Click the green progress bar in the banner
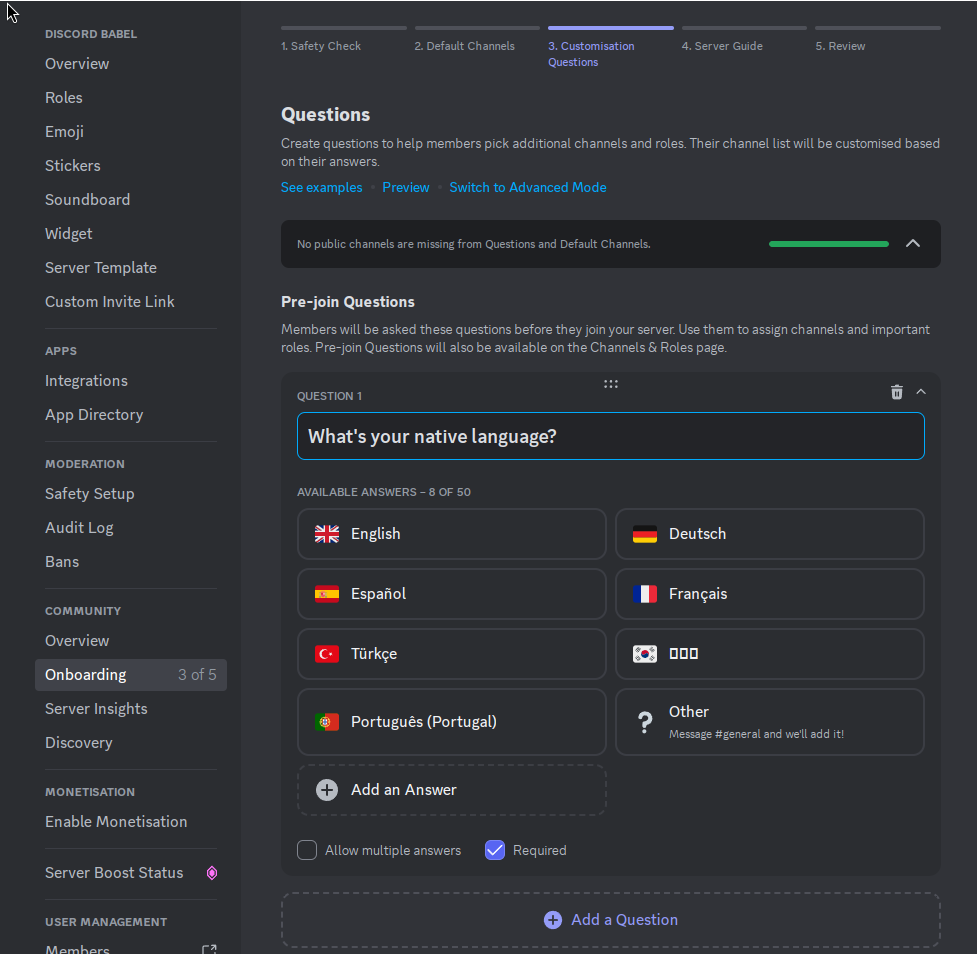Image resolution: width=977 pixels, height=954 pixels. [828, 243]
